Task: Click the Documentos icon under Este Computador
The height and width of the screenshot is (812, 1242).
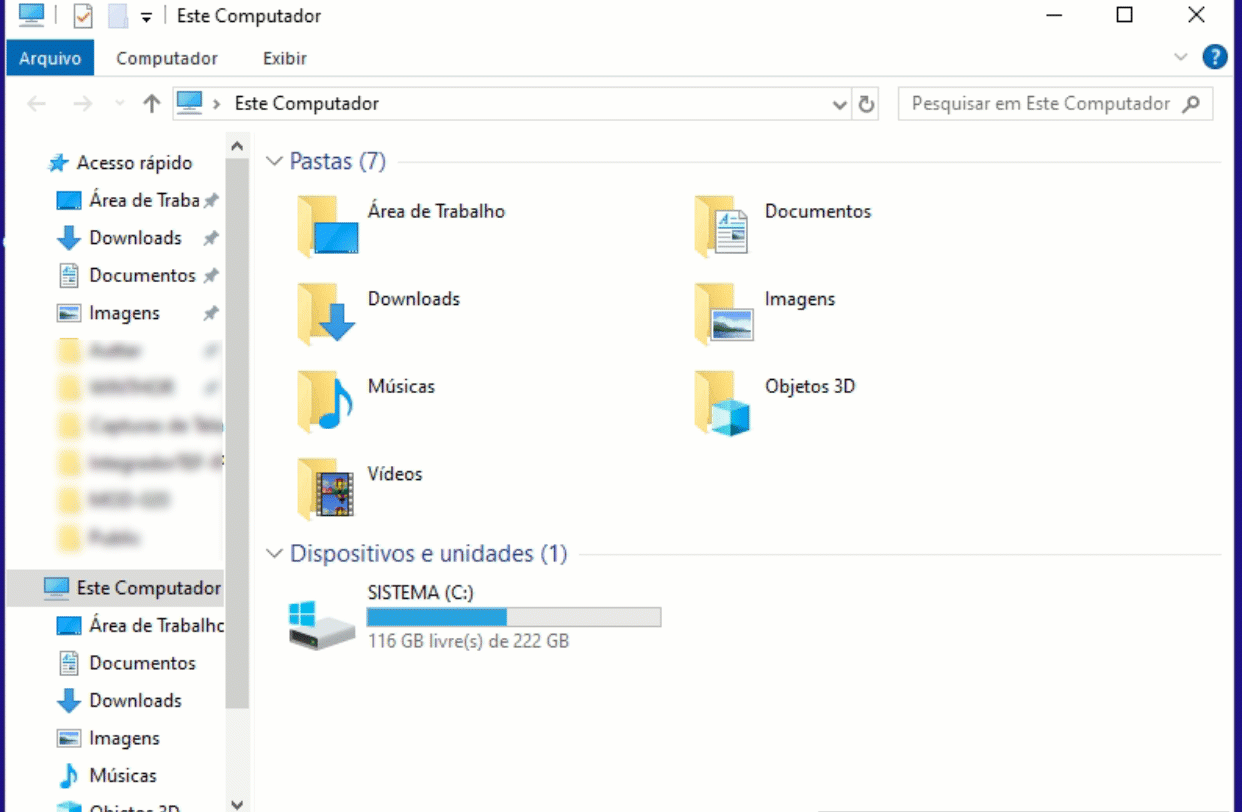Action: point(68,663)
